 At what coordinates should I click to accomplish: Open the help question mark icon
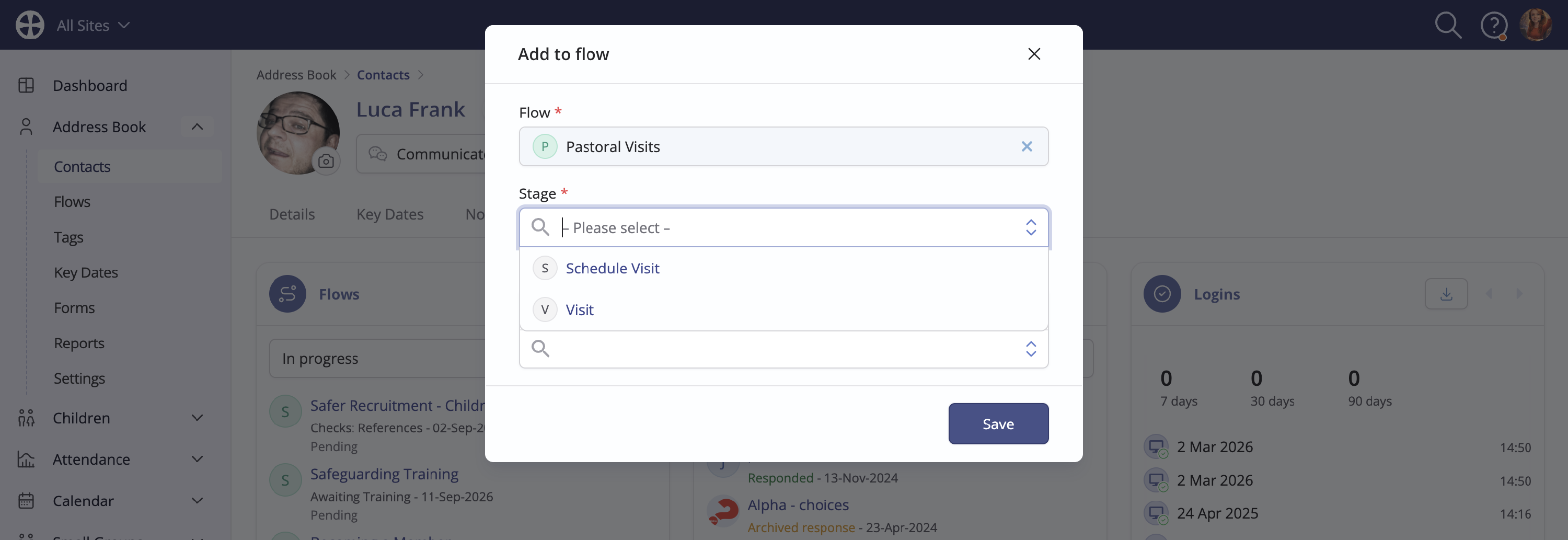point(1493,26)
